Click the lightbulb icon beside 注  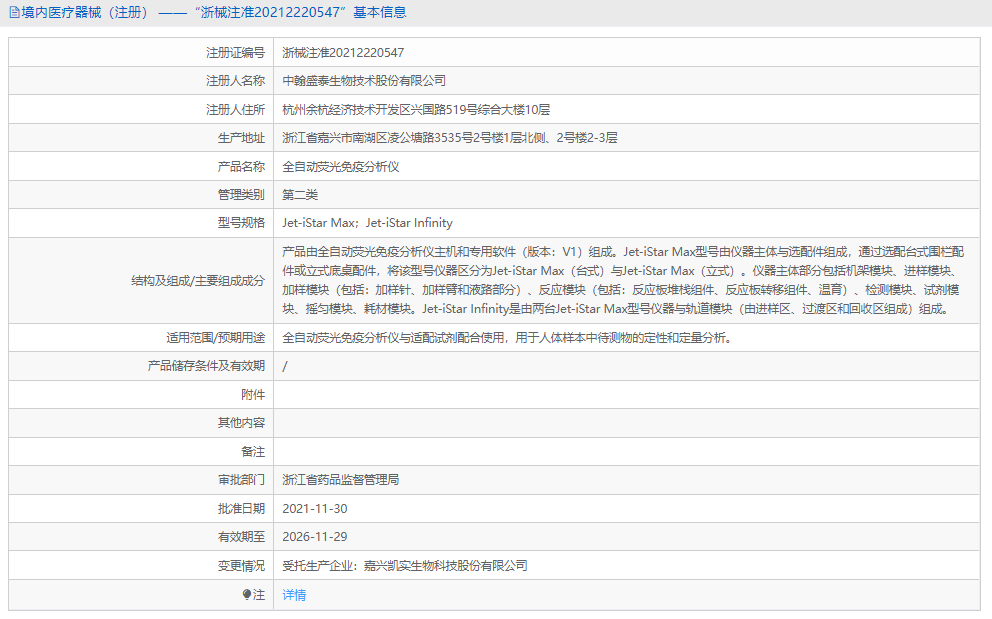point(247,594)
